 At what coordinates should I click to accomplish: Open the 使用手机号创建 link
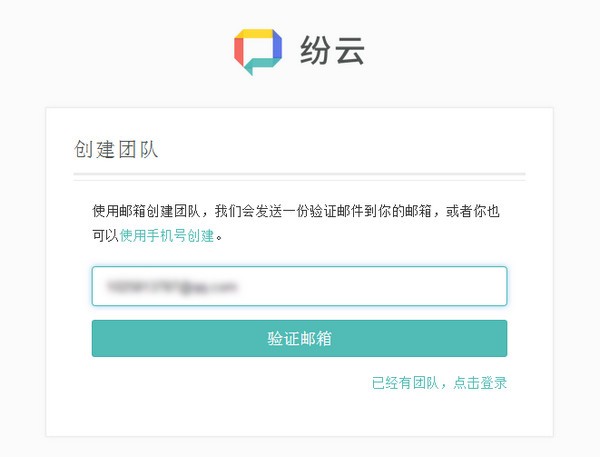click(x=167, y=236)
